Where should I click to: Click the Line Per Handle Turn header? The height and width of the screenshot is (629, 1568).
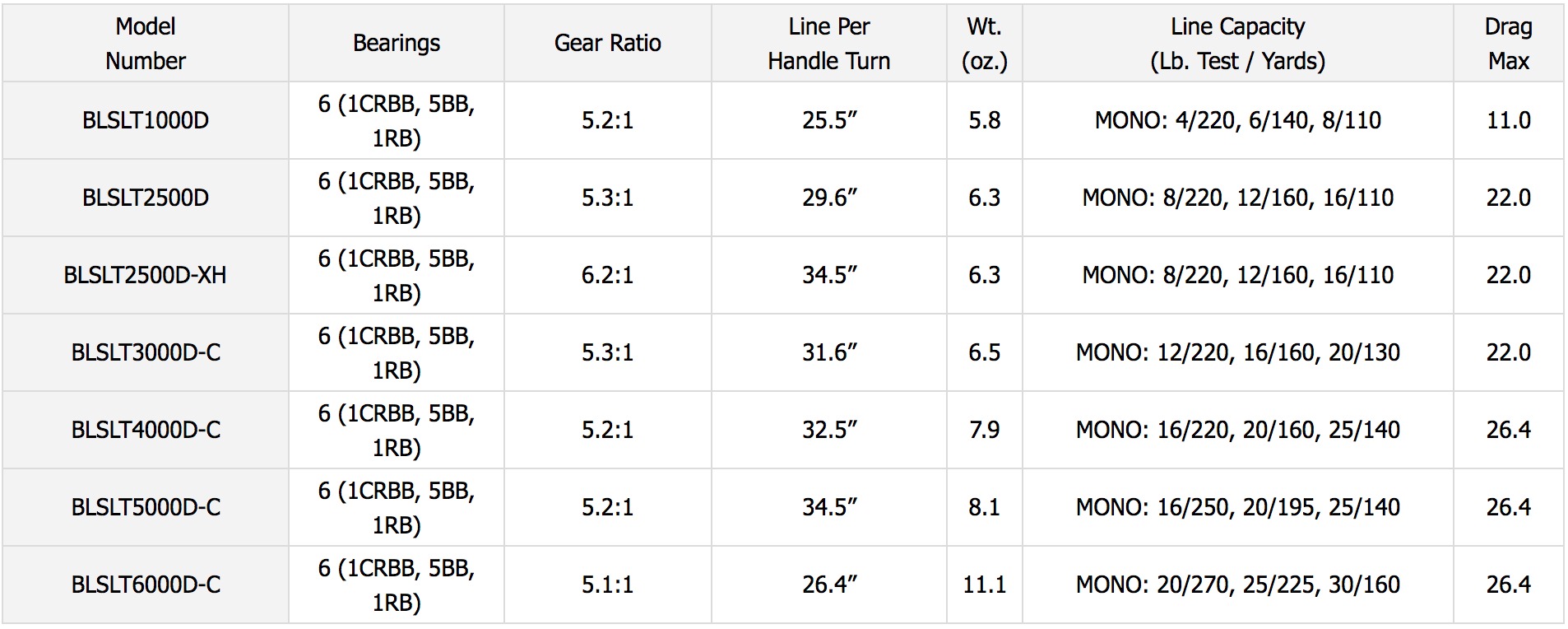point(828,44)
